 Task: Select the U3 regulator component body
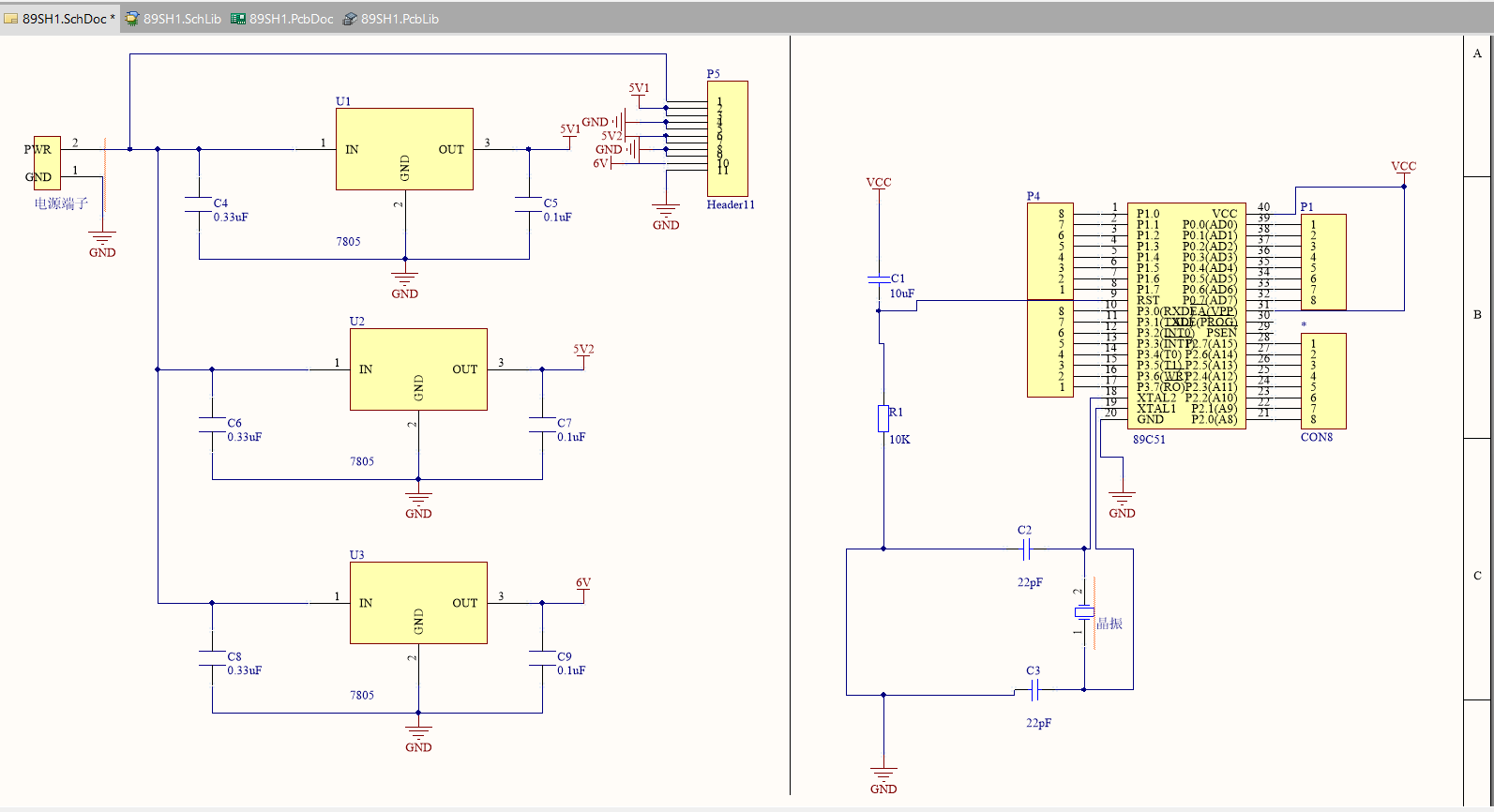tap(418, 603)
